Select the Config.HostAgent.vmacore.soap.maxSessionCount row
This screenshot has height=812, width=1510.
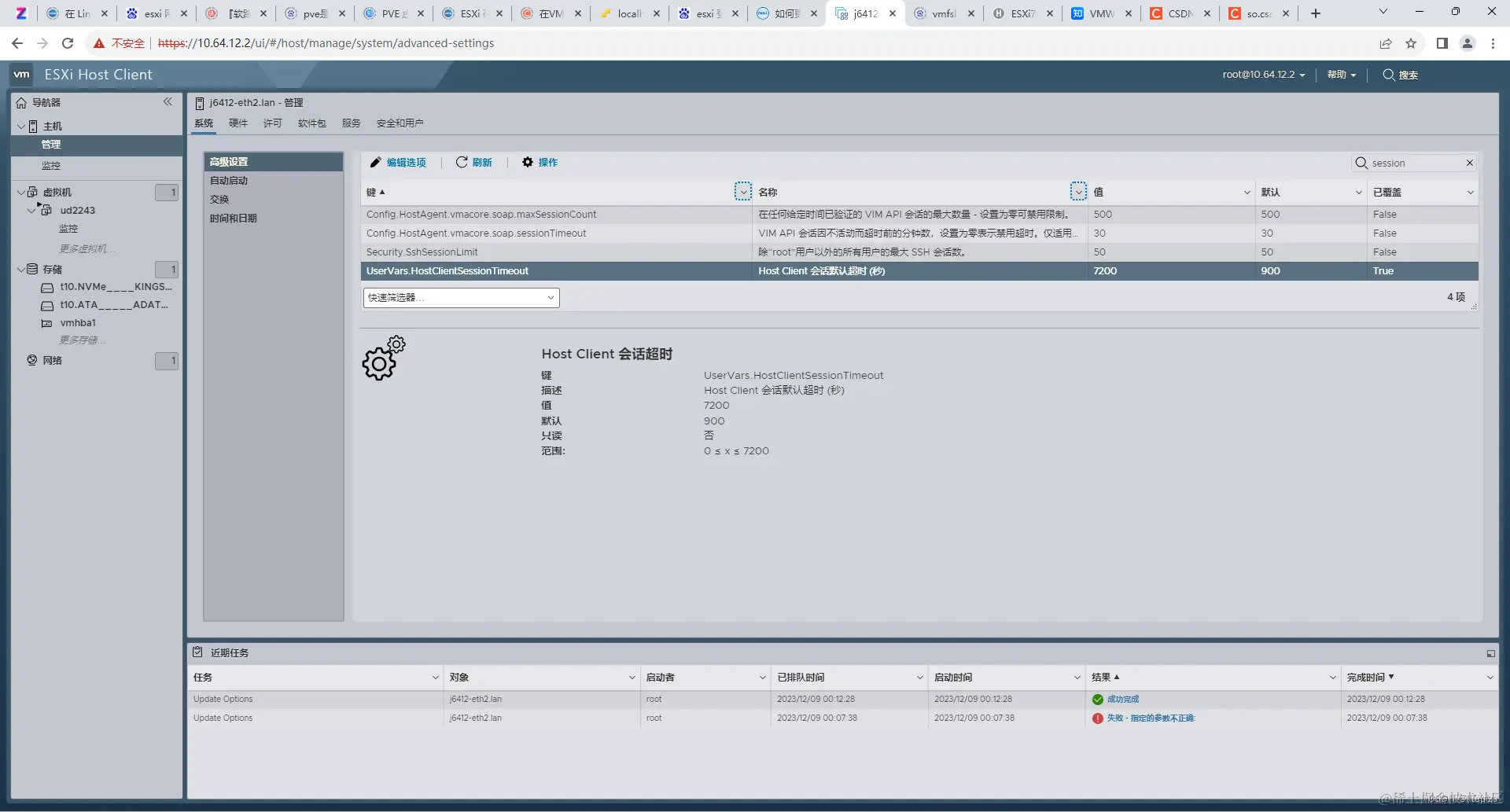click(919, 215)
